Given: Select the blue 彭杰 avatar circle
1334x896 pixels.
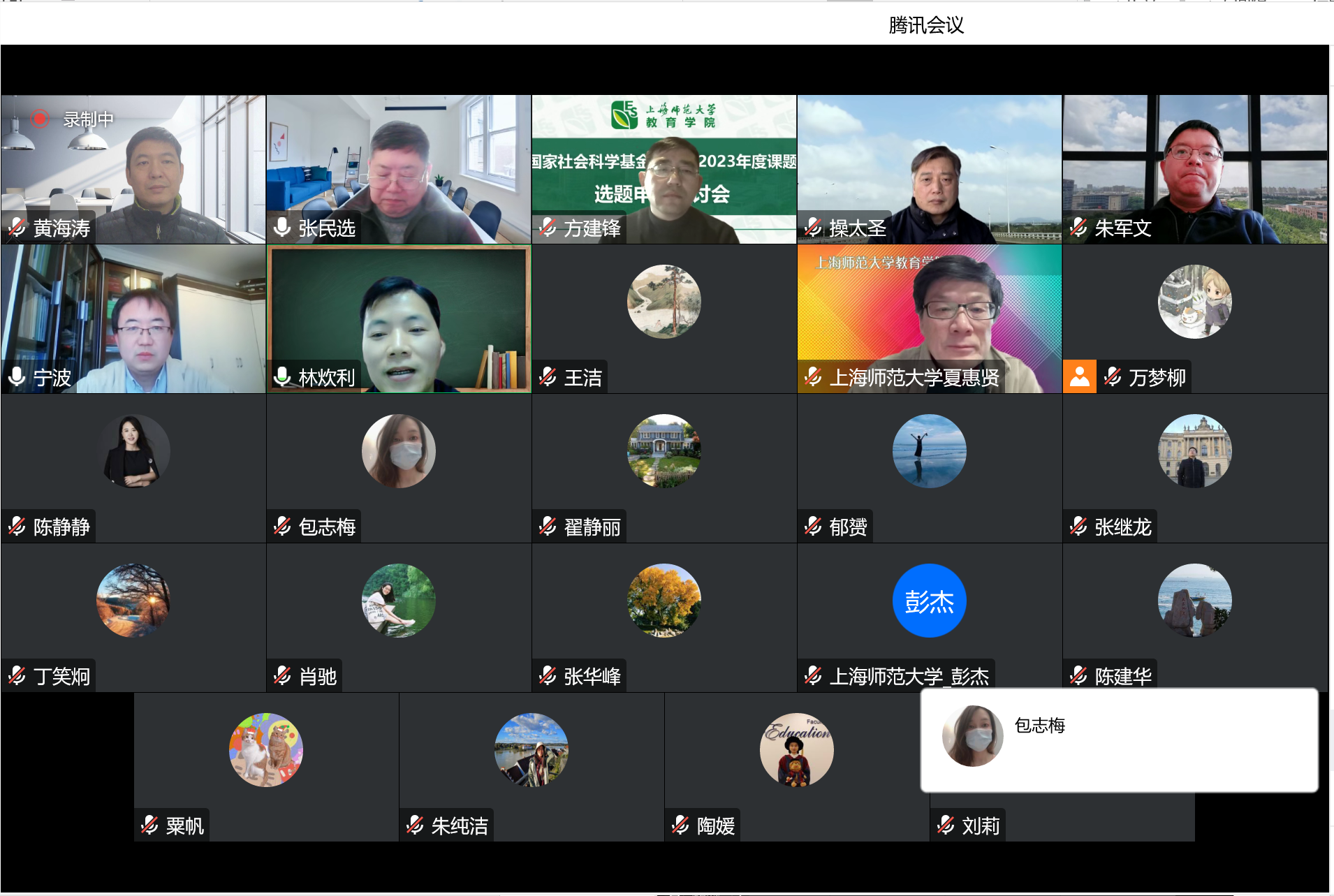Looking at the screenshot, I should 929,601.
